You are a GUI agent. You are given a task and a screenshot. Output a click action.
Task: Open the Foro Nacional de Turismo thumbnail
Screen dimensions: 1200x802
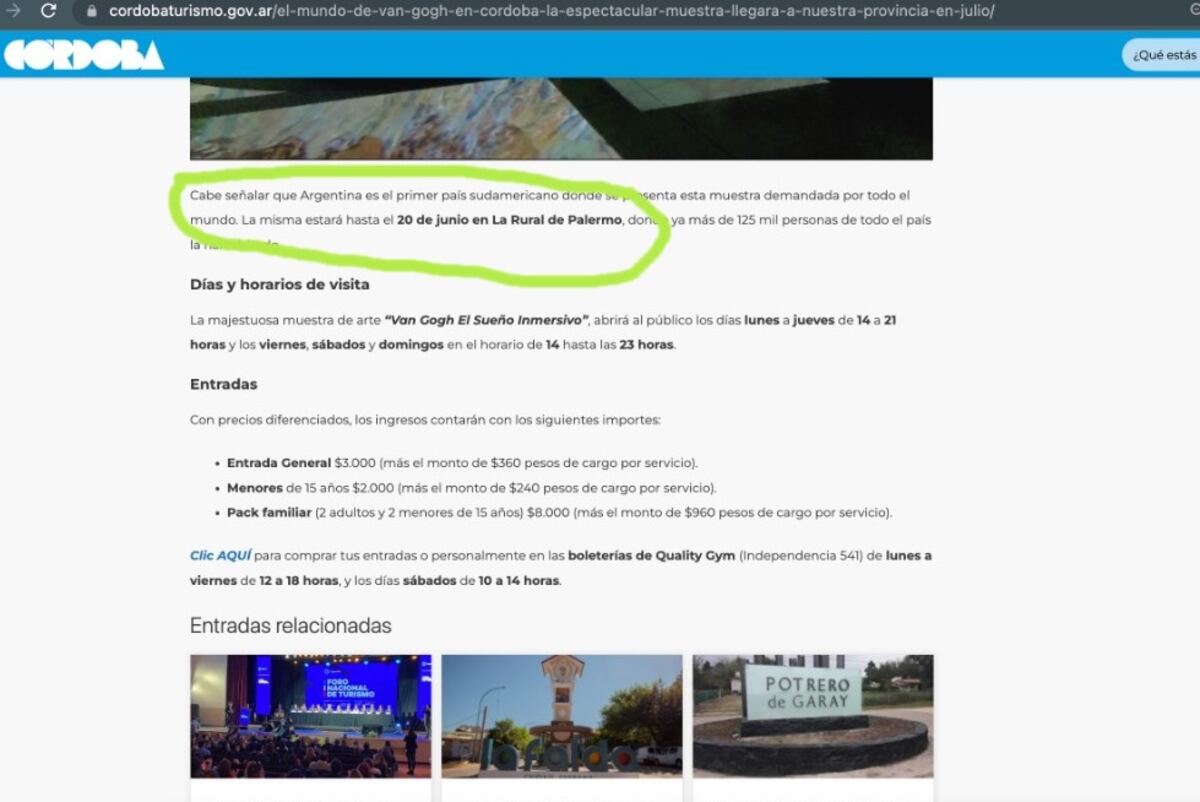coord(311,716)
